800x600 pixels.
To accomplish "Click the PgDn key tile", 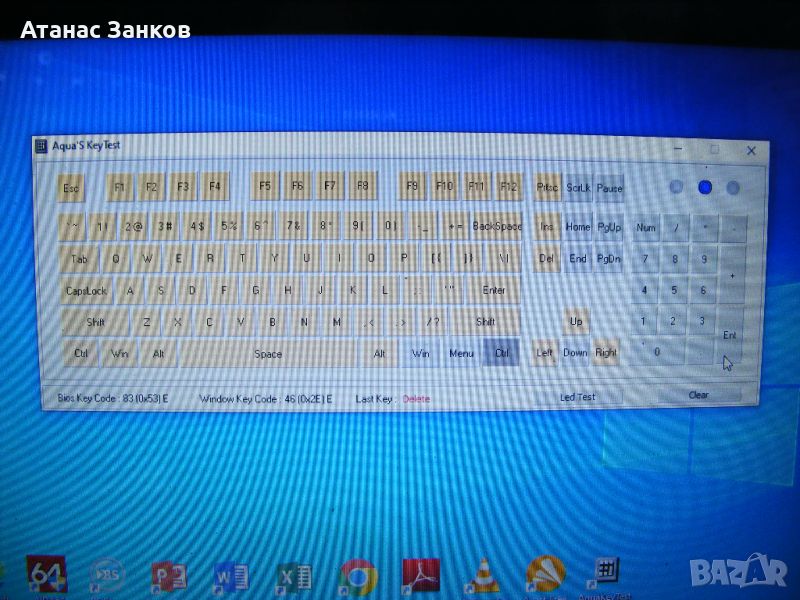I will [x=608, y=259].
